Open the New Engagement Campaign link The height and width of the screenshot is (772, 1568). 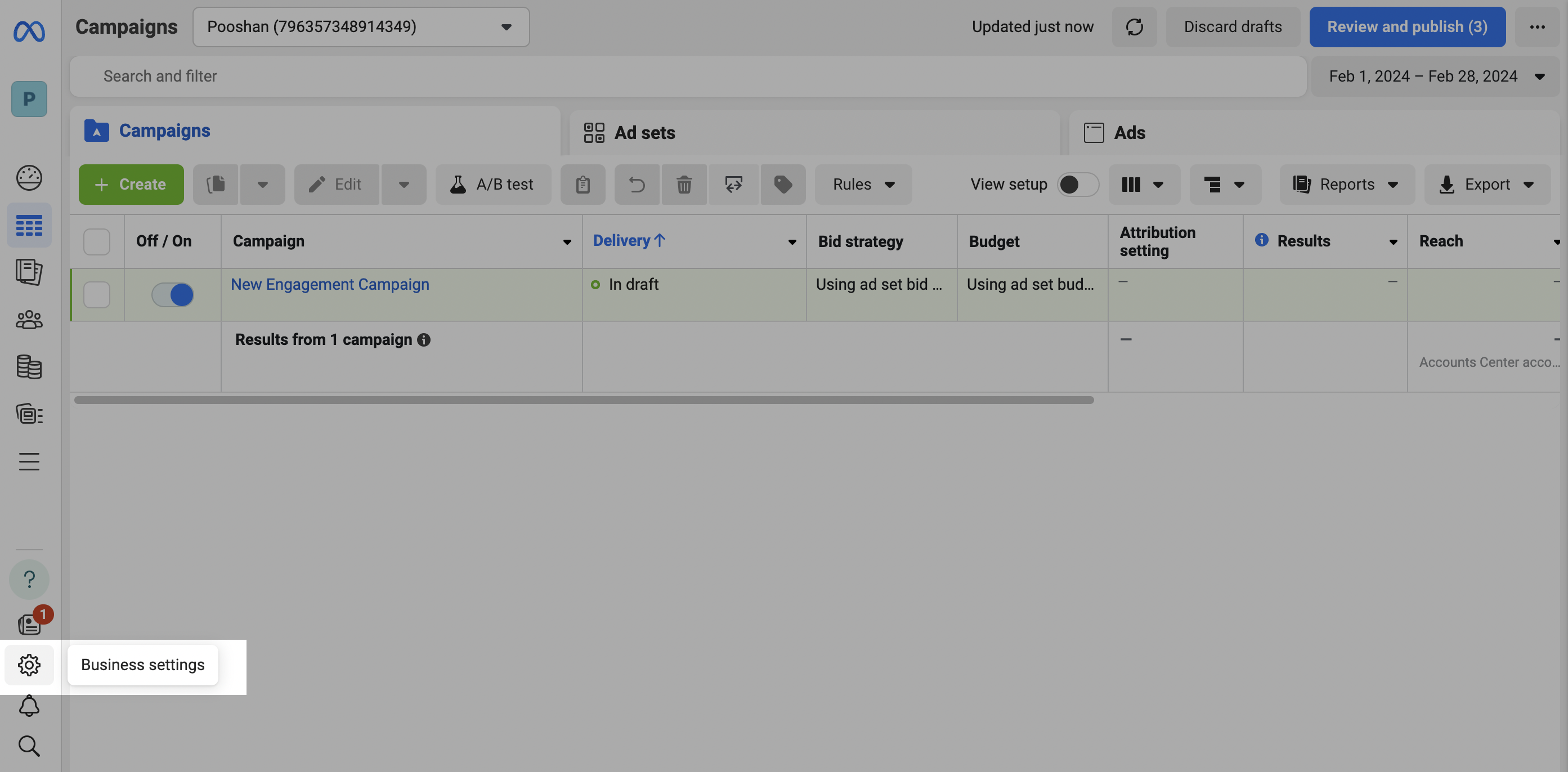[x=330, y=285]
